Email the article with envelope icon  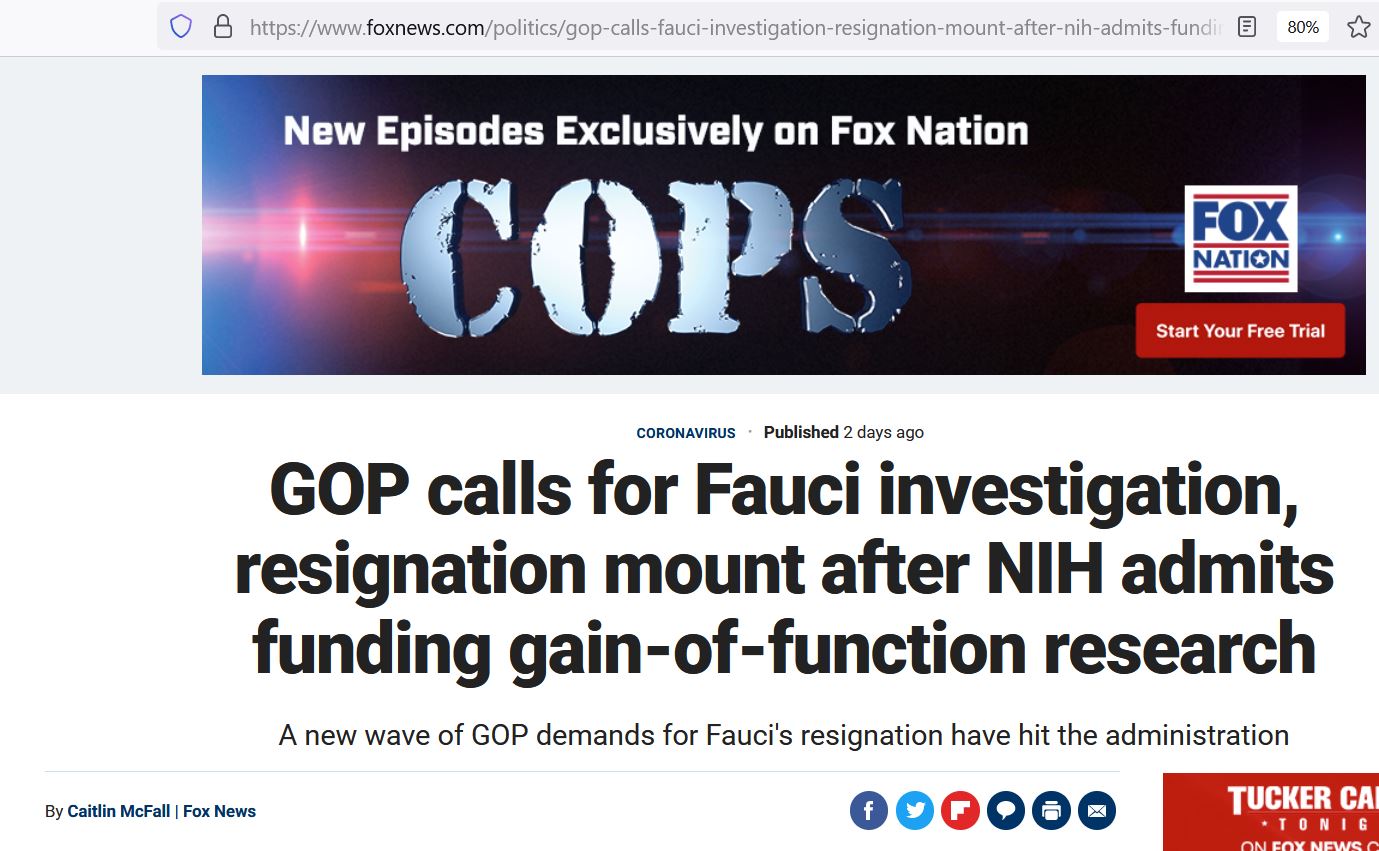(1097, 811)
